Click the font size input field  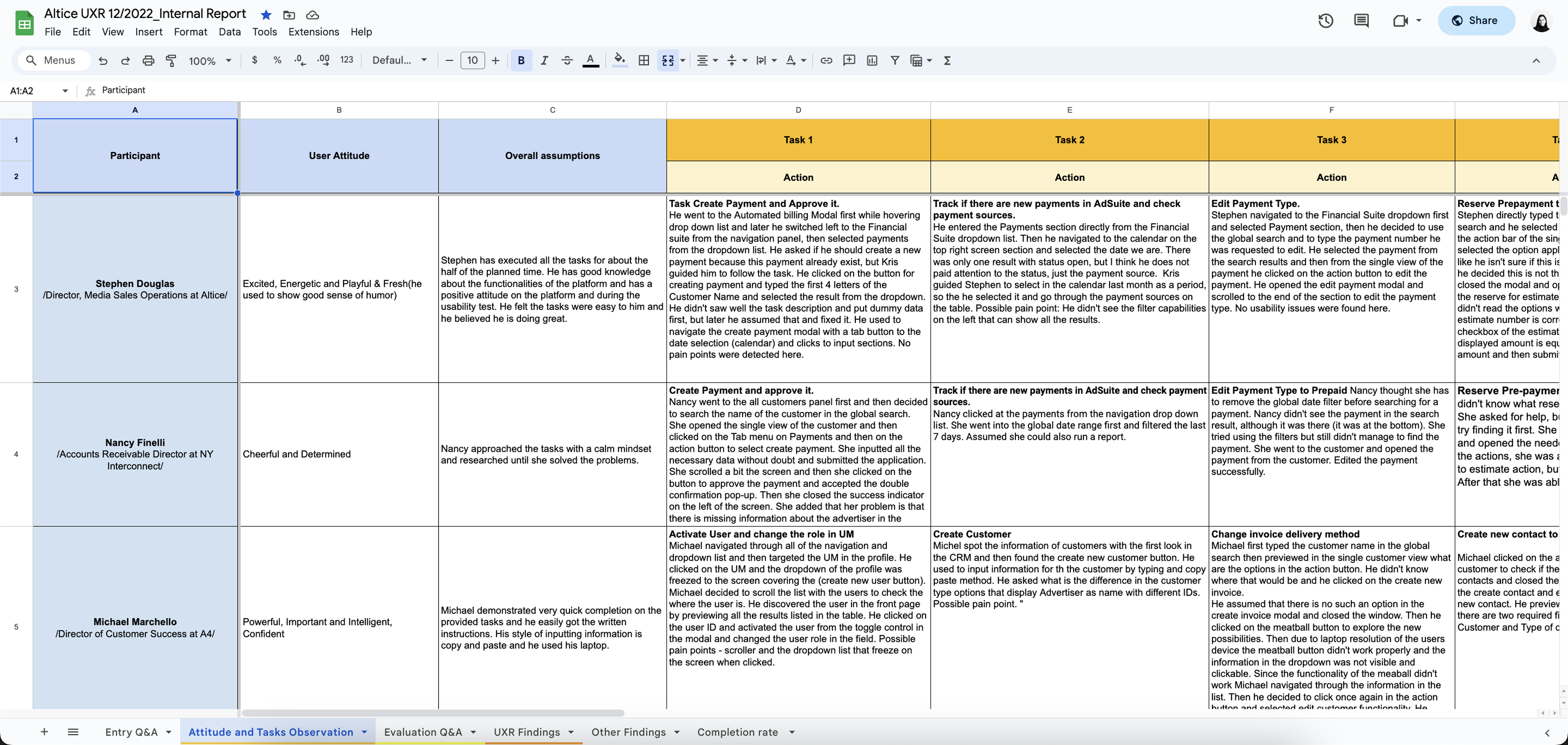(472, 60)
